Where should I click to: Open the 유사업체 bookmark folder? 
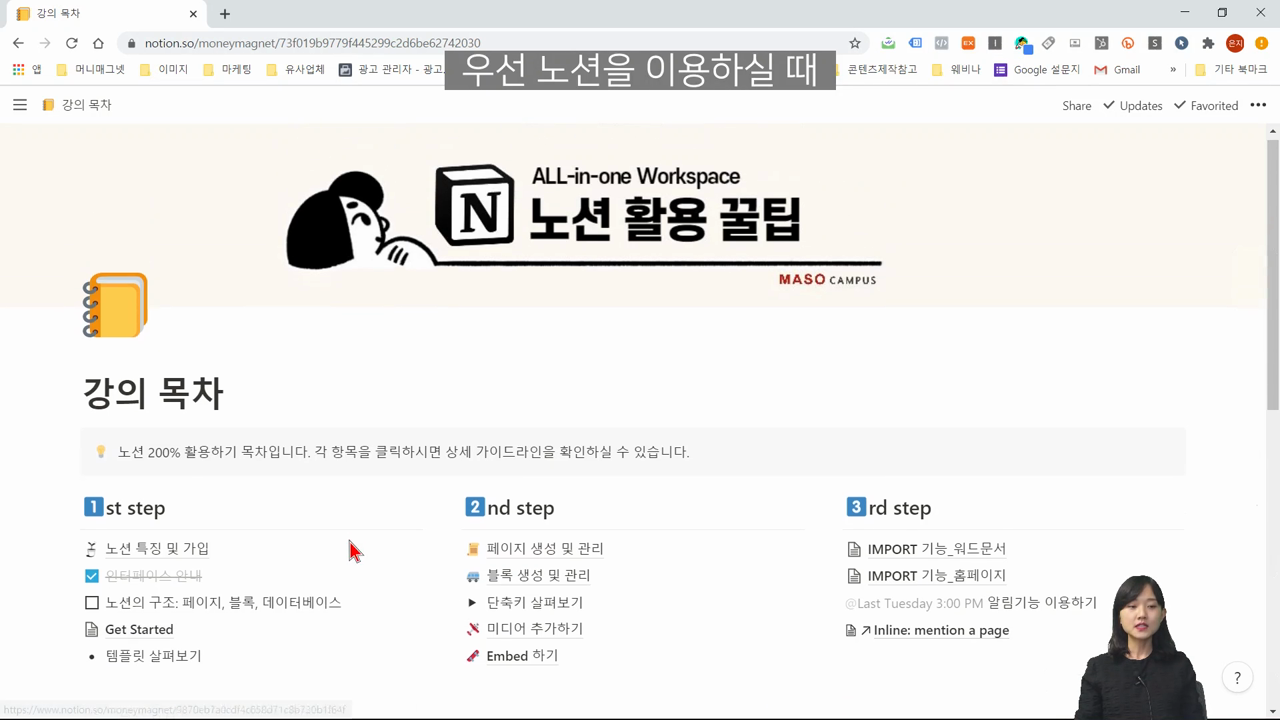(x=295, y=70)
